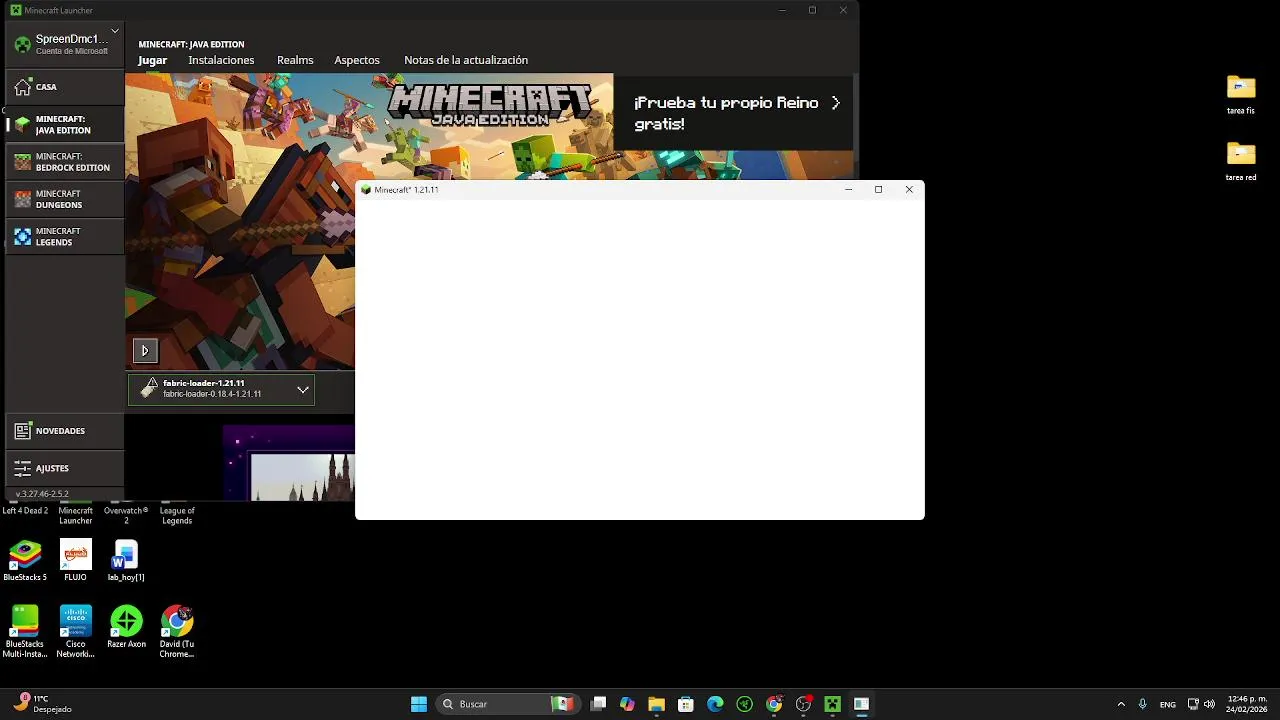Open clock showing 12:46 p. m.
Image resolution: width=1280 pixels, height=720 pixels.
[1247, 704]
